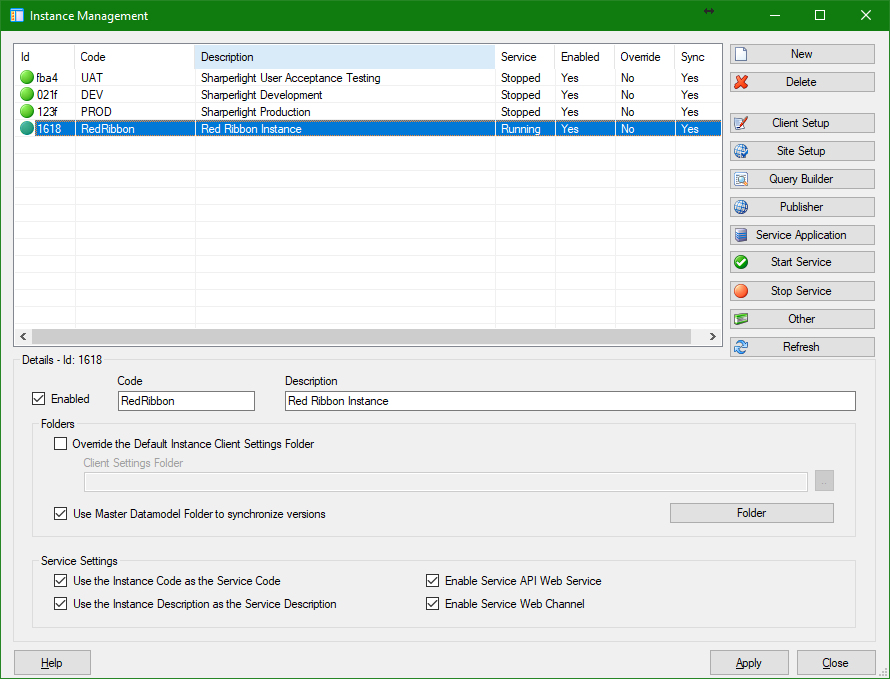Click the Query Builder magnifier icon
The height and width of the screenshot is (679, 890).
pyautogui.click(x=741, y=179)
